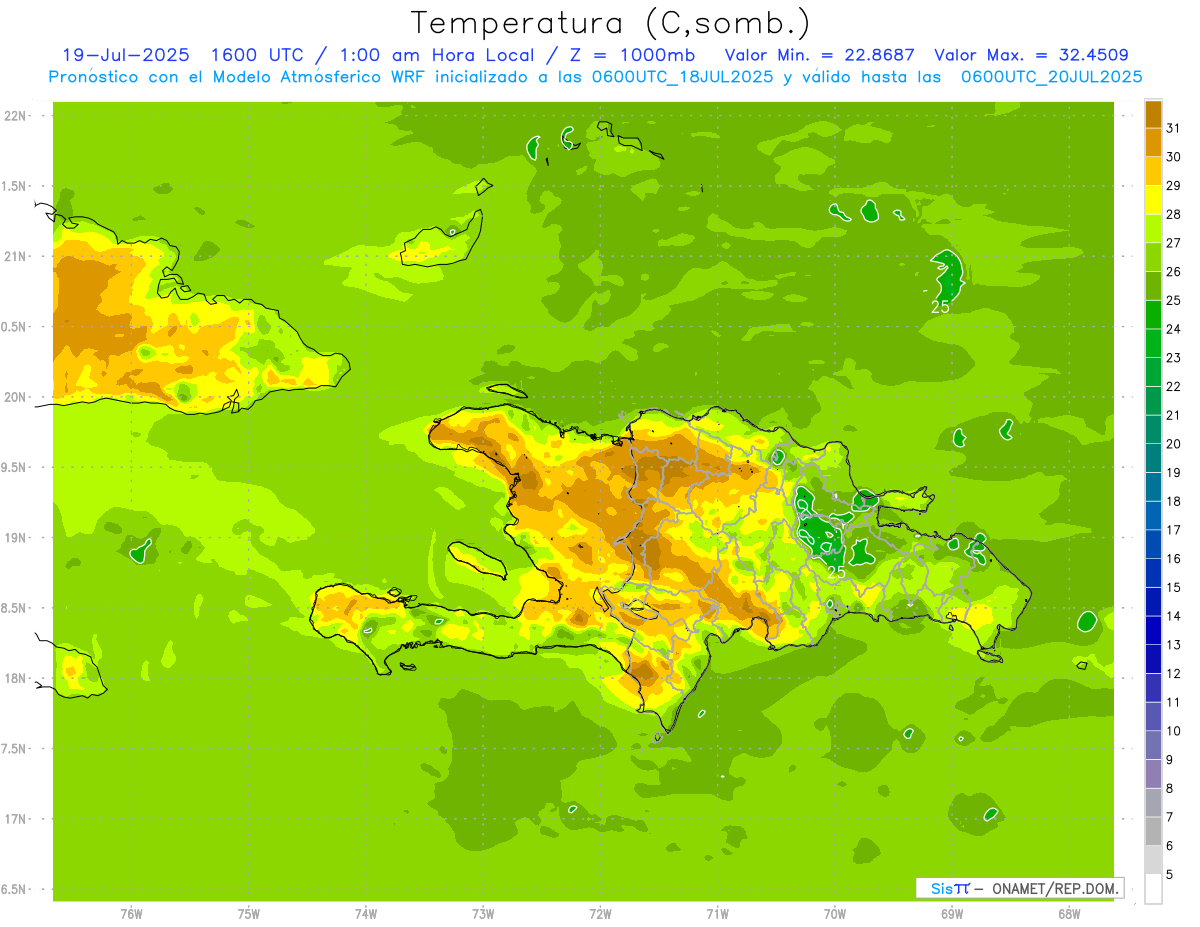Viewport: 1200px width, 927px height.
Task: Click the "Valor Min. = 22.8687" value
Action: coord(820,55)
